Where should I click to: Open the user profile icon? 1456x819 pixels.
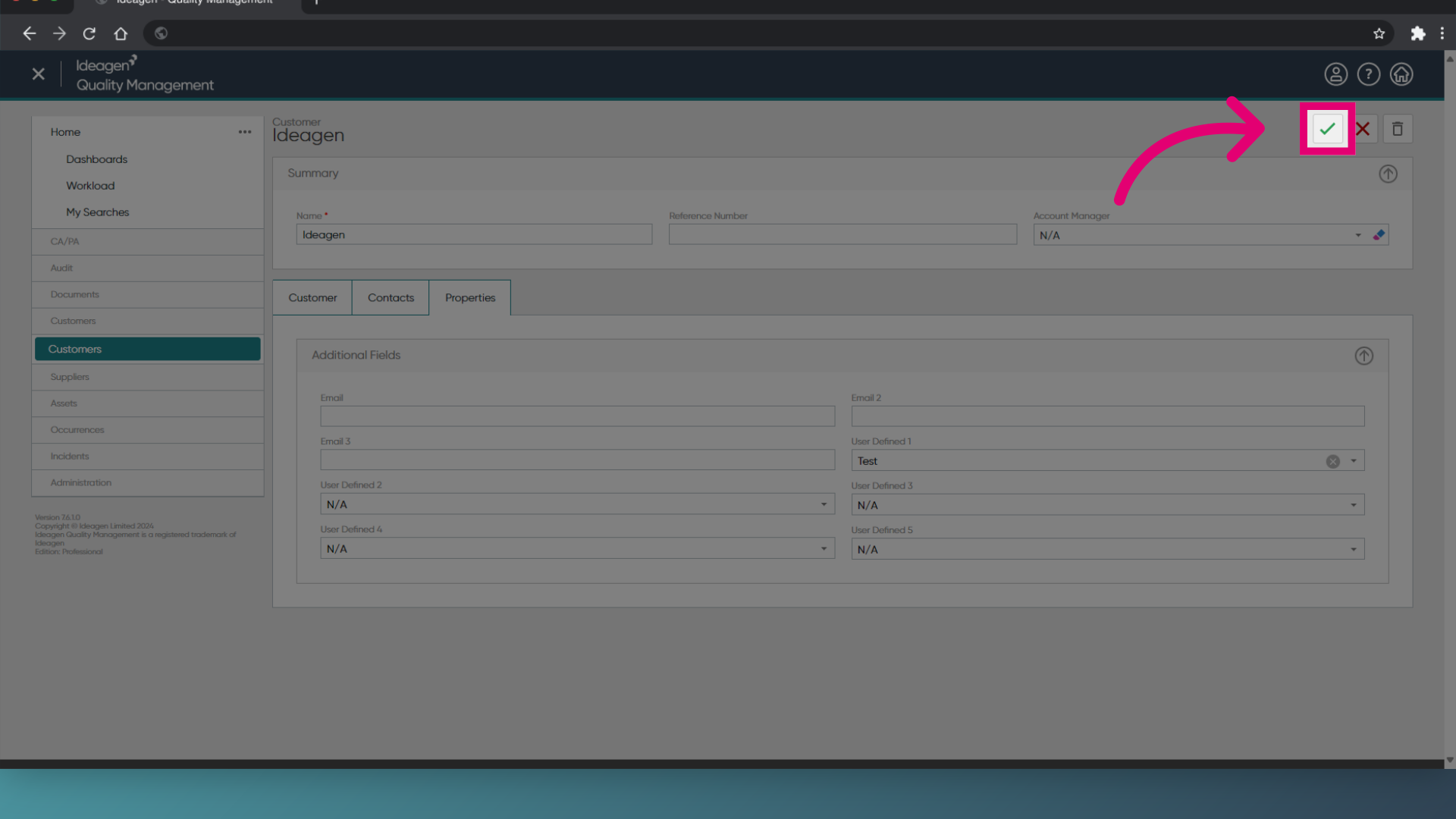click(1336, 74)
